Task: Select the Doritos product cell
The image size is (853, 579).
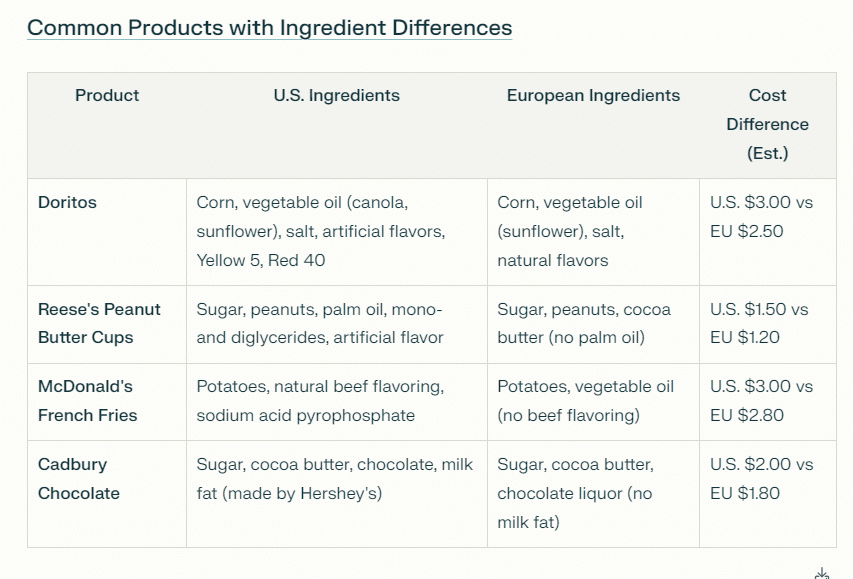Action: [67, 203]
